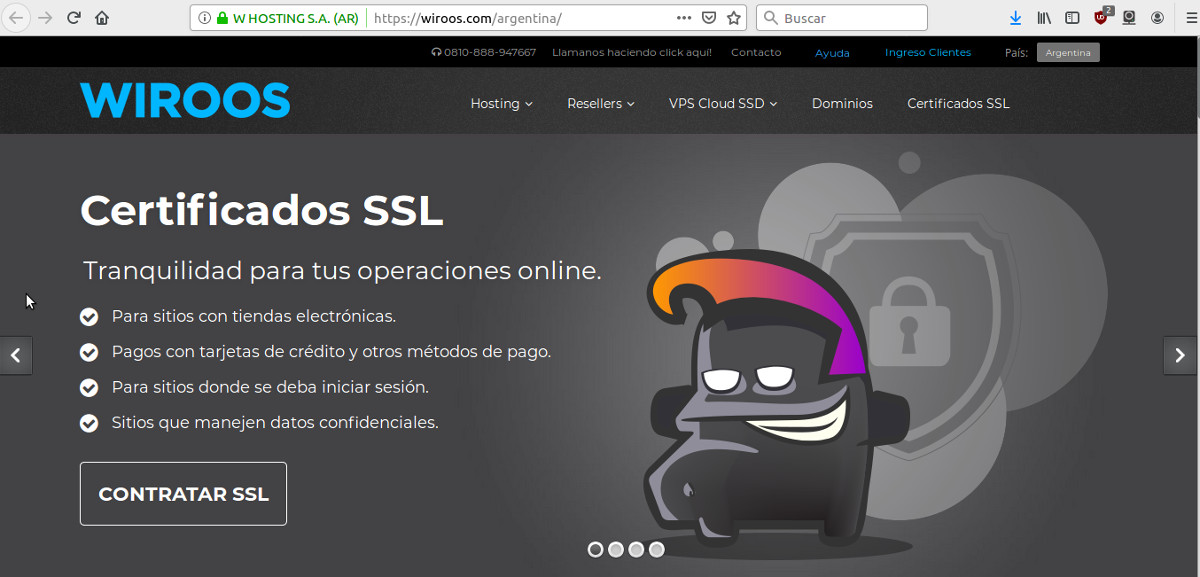Viewport: 1200px width, 577px height.
Task: Expand the Hosting dropdown menu
Action: [501, 104]
